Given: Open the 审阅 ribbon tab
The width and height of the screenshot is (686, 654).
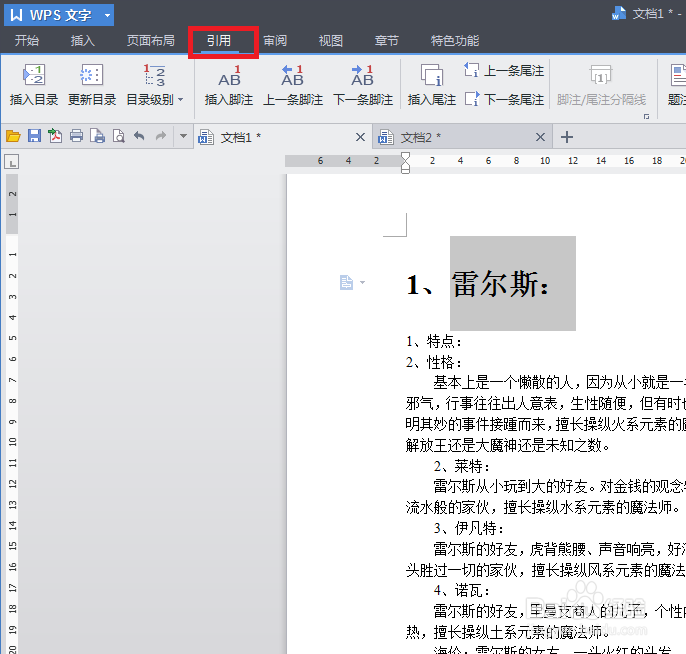Looking at the screenshot, I should point(275,41).
